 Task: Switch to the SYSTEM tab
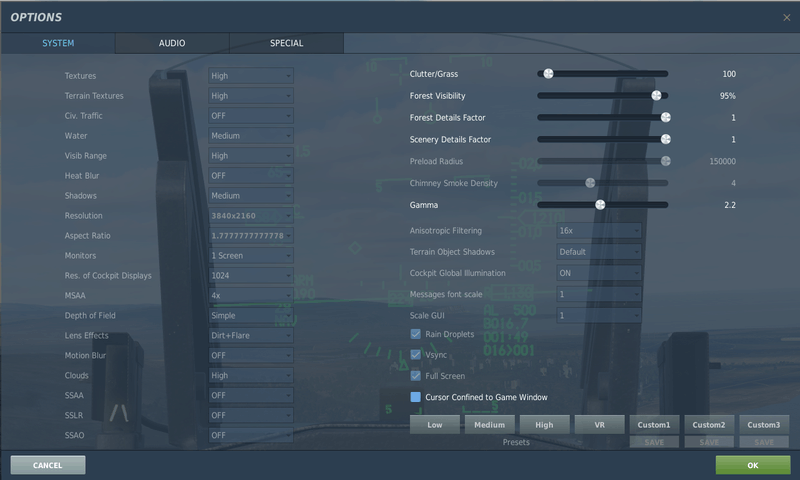[x=58, y=43]
